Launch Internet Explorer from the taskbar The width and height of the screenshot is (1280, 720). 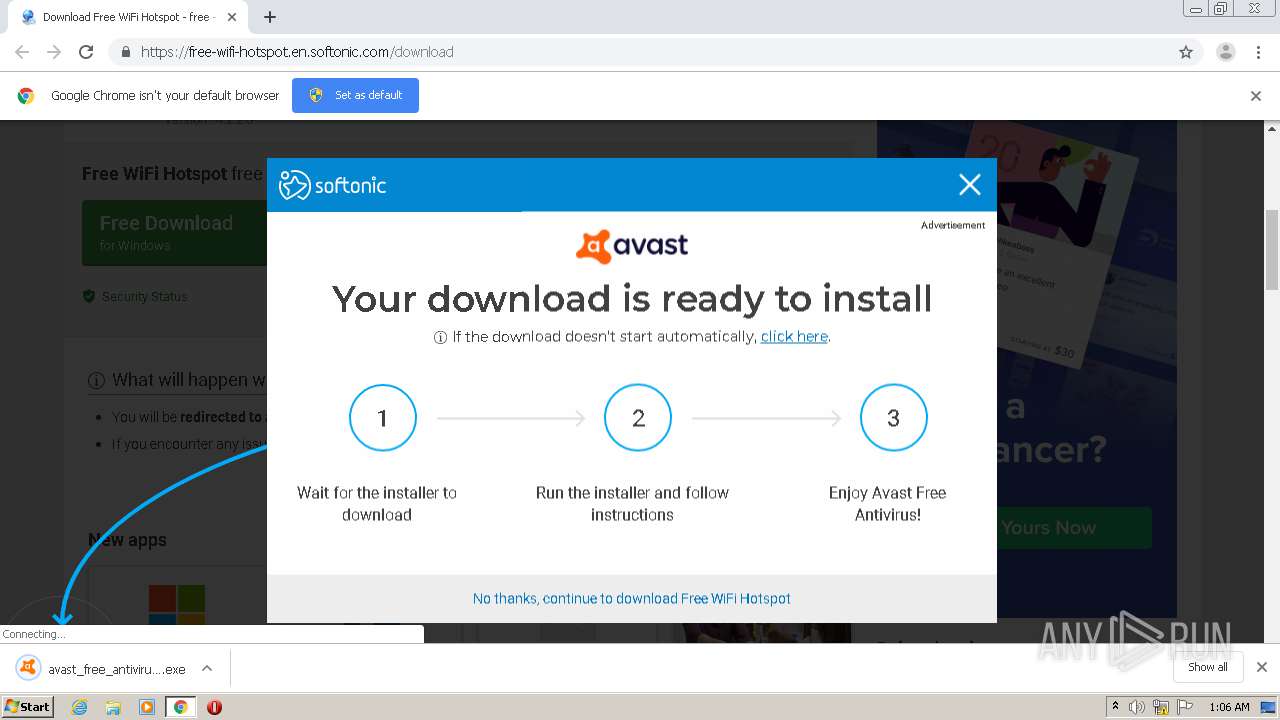(x=80, y=707)
